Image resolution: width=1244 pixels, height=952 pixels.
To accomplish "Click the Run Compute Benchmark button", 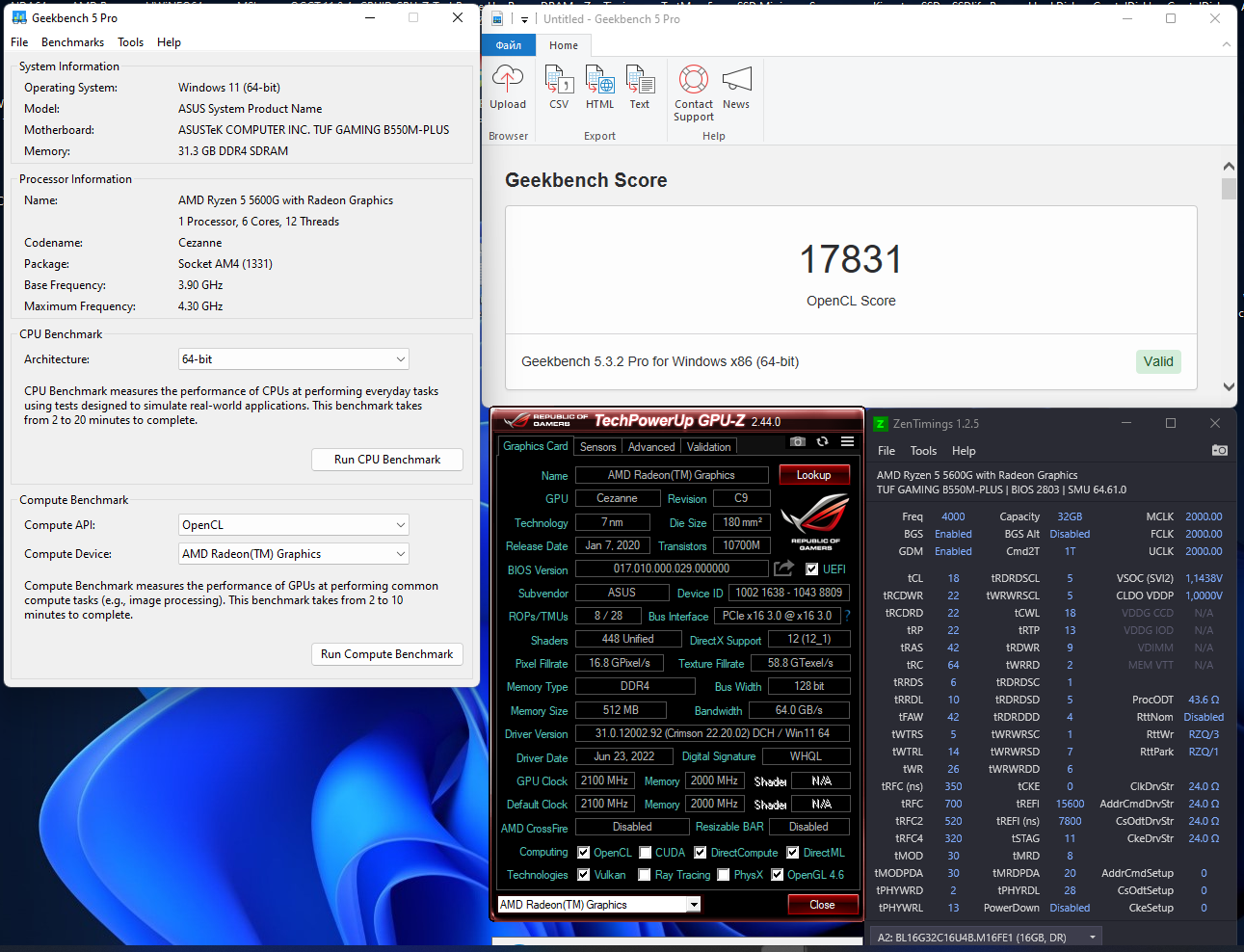I will (387, 654).
